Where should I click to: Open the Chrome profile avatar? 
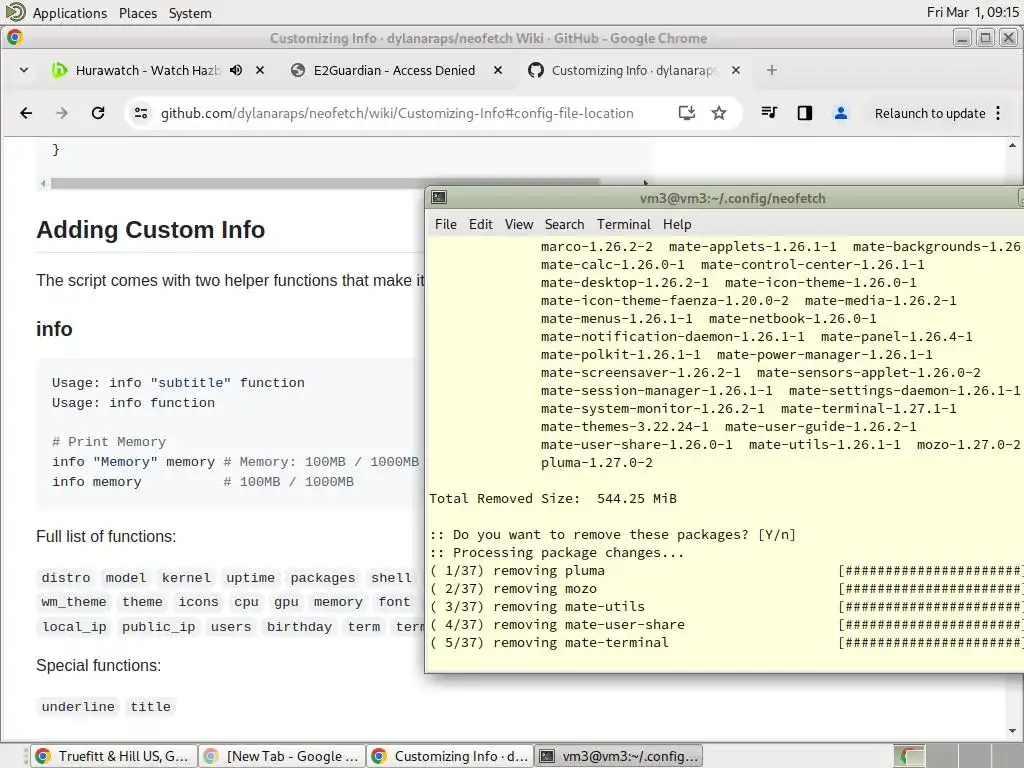pyautogui.click(x=840, y=113)
